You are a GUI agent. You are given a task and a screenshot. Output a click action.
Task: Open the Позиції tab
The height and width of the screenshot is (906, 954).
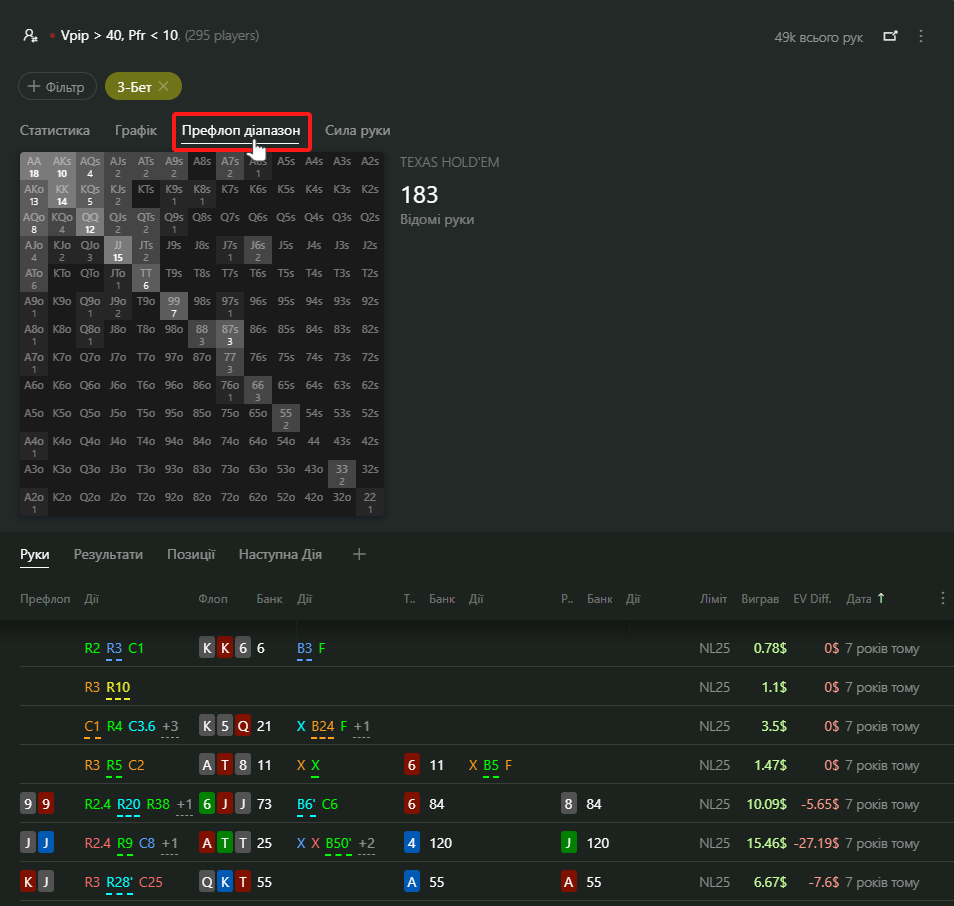pos(191,554)
